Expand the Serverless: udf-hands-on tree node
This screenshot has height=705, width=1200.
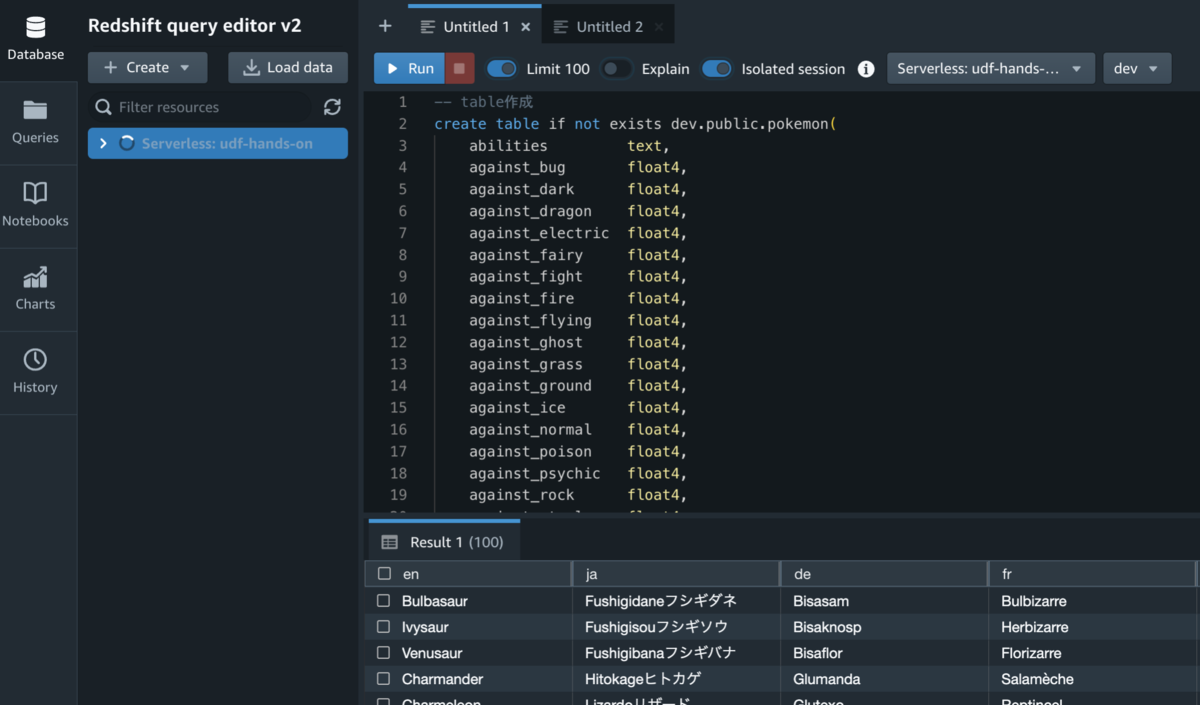[103, 144]
